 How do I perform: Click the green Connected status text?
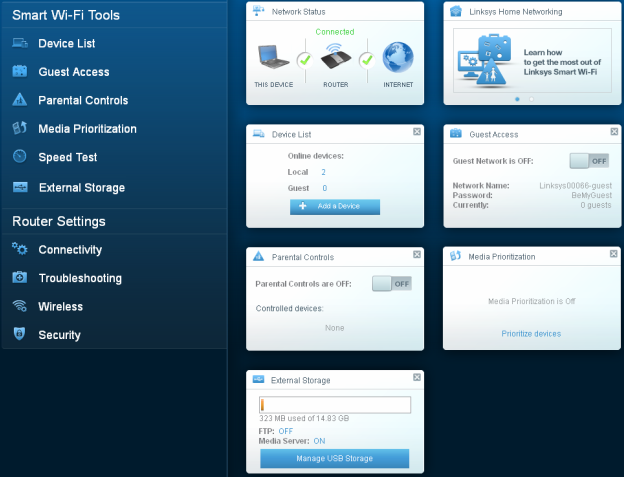[335, 32]
